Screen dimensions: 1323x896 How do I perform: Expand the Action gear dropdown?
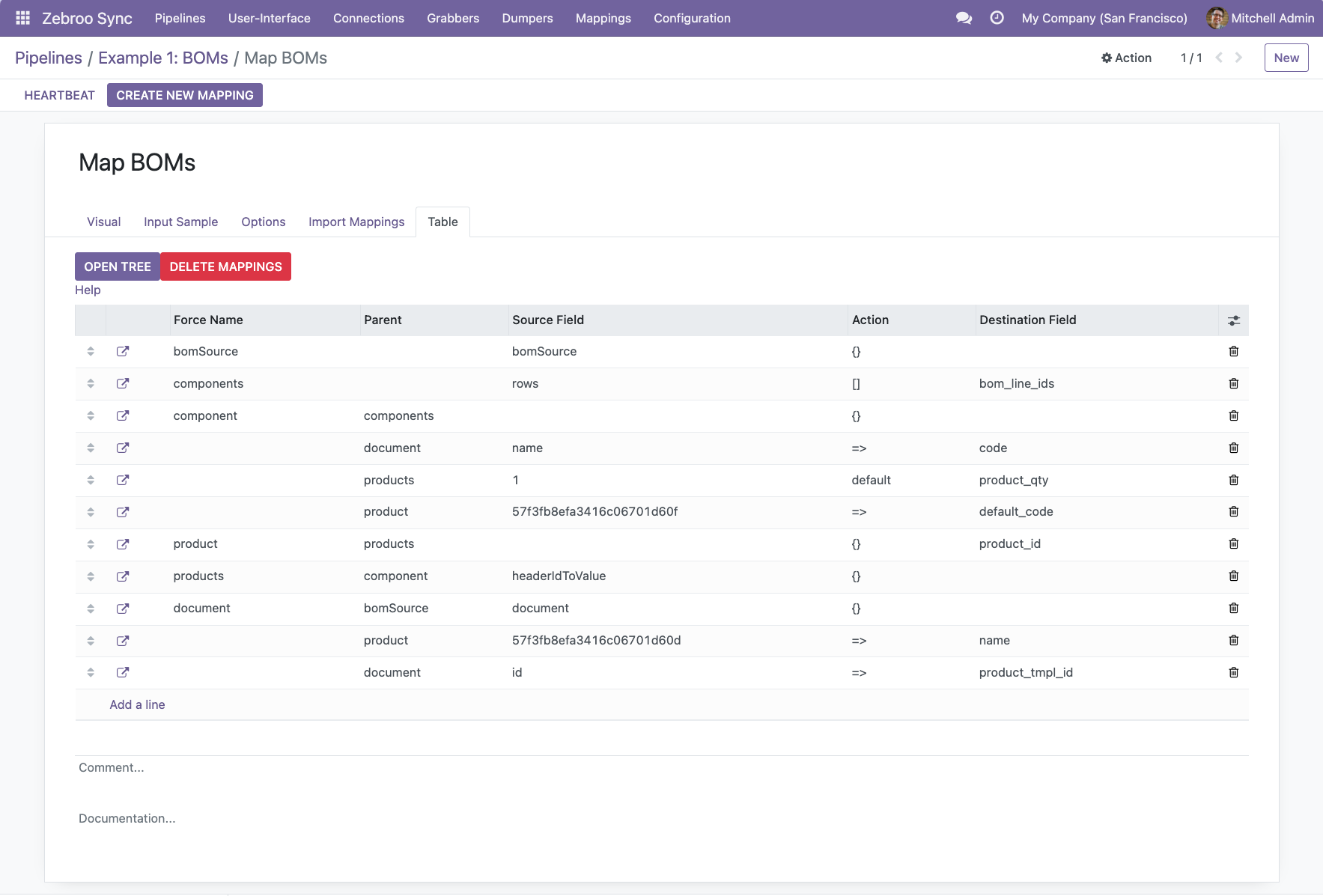(1126, 58)
